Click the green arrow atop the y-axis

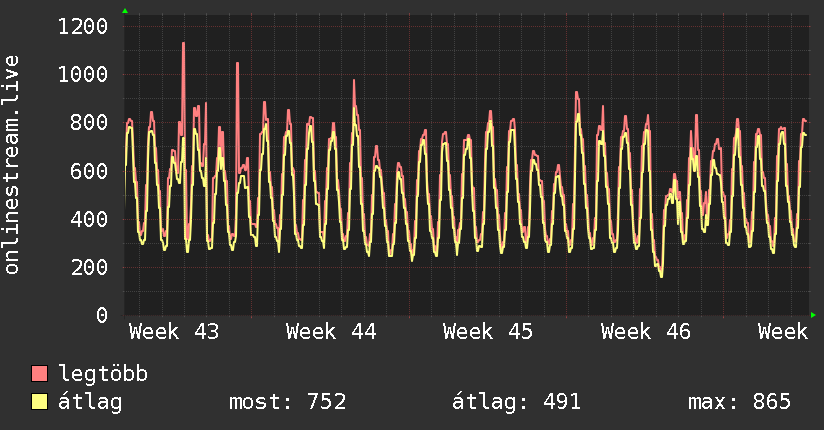point(125,11)
